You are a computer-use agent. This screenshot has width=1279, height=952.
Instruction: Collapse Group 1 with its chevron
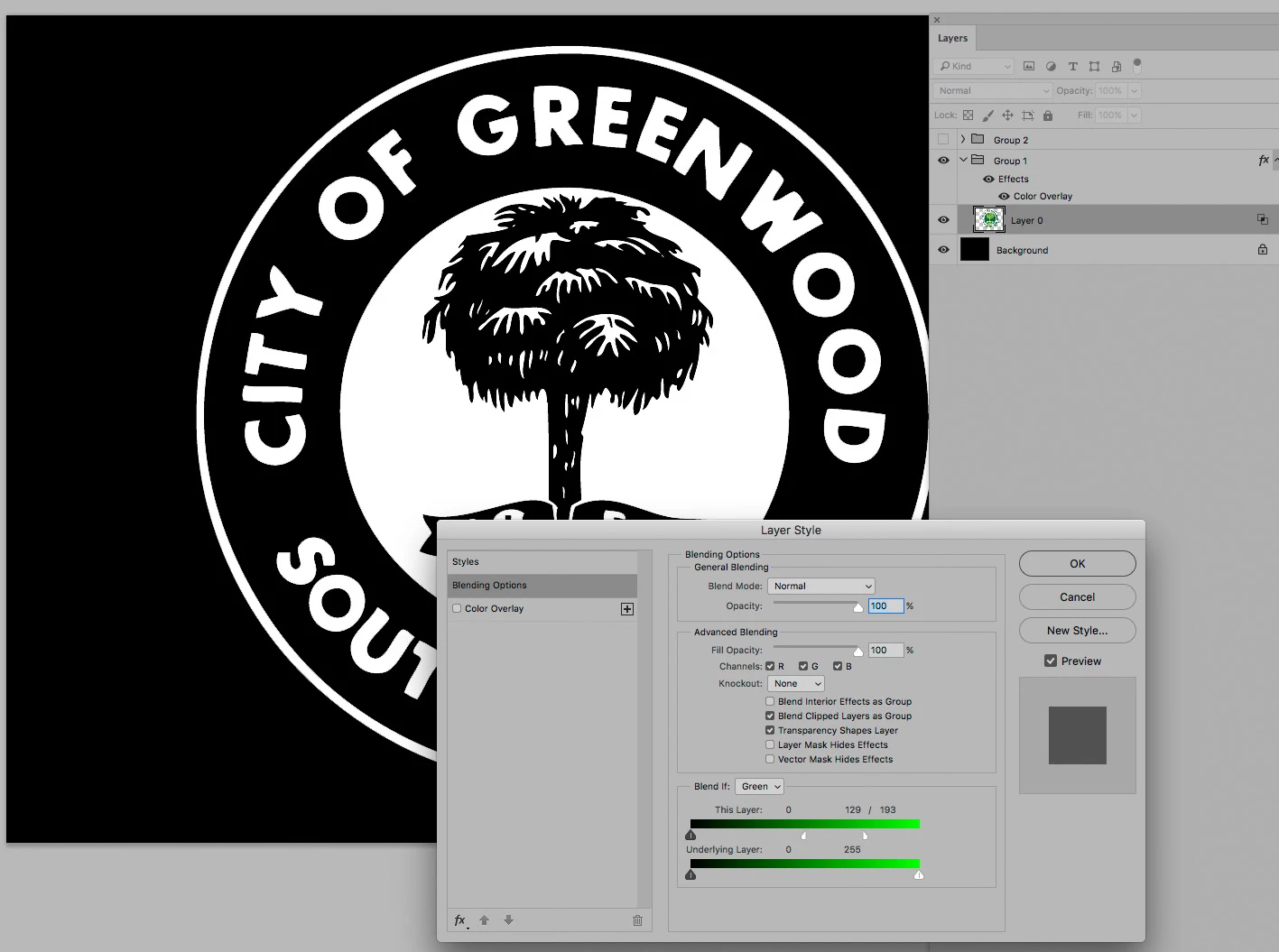click(x=963, y=160)
